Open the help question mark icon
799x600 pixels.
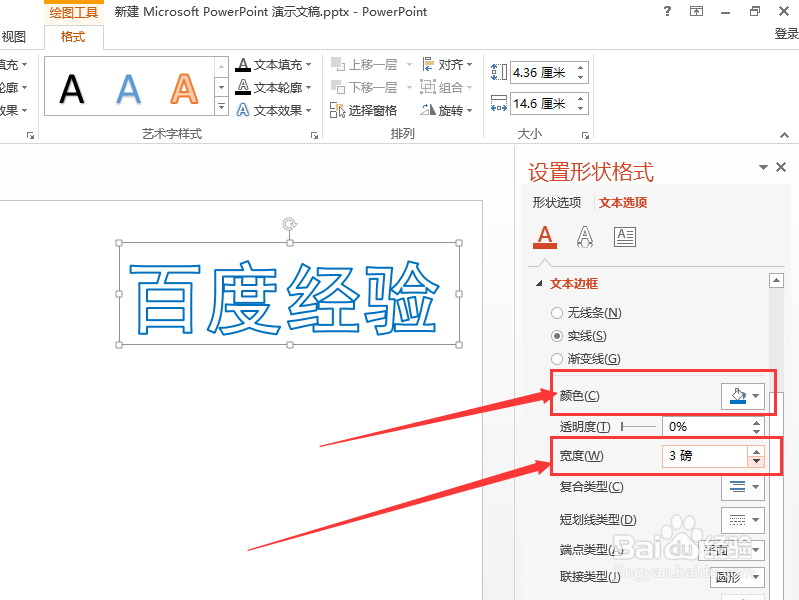[x=668, y=11]
